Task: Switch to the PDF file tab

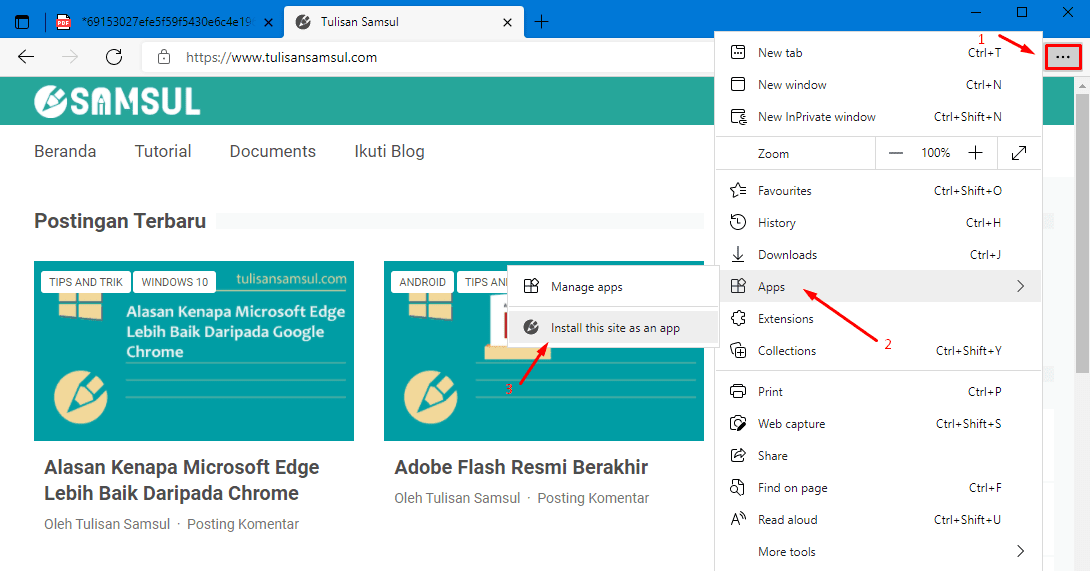Action: tap(166, 22)
